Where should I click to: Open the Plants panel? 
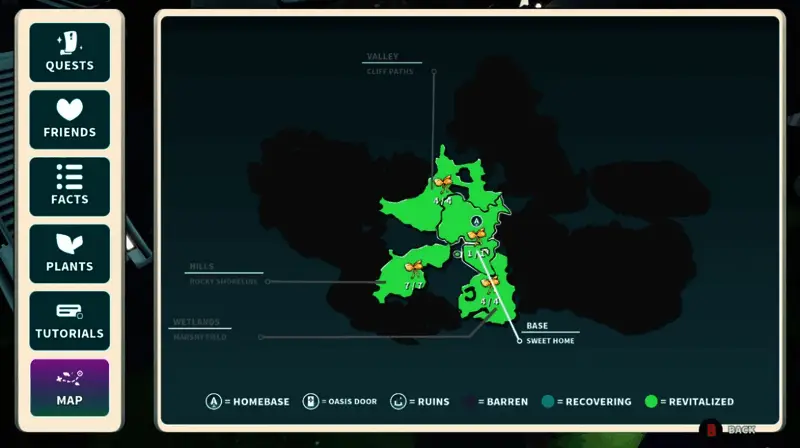(69, 253)
